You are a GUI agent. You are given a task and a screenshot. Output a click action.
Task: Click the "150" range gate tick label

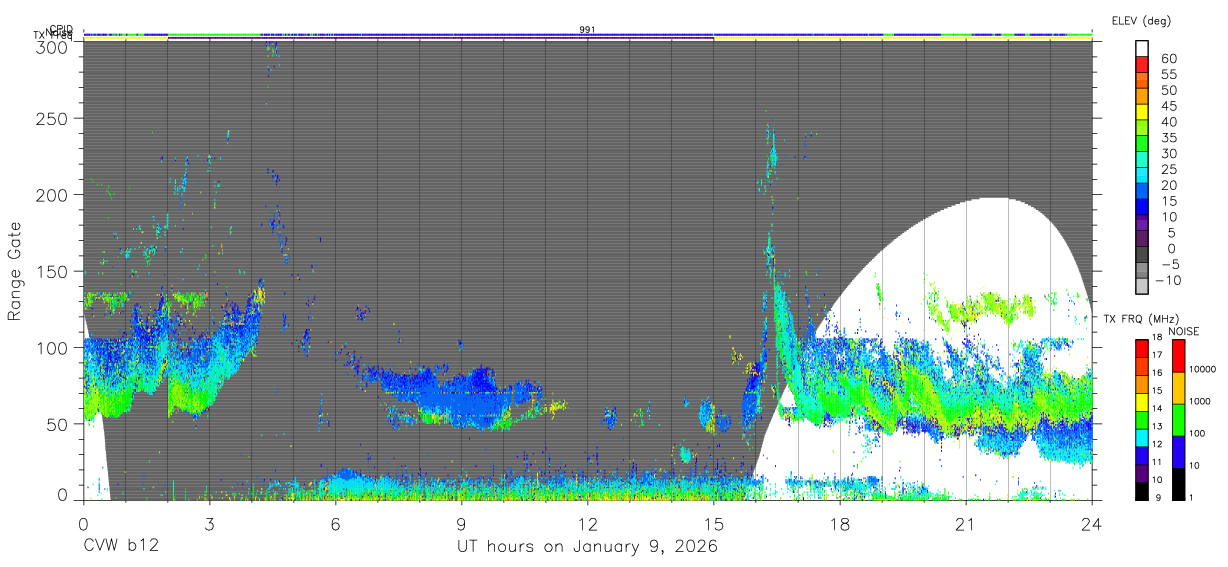coord(54,271)
